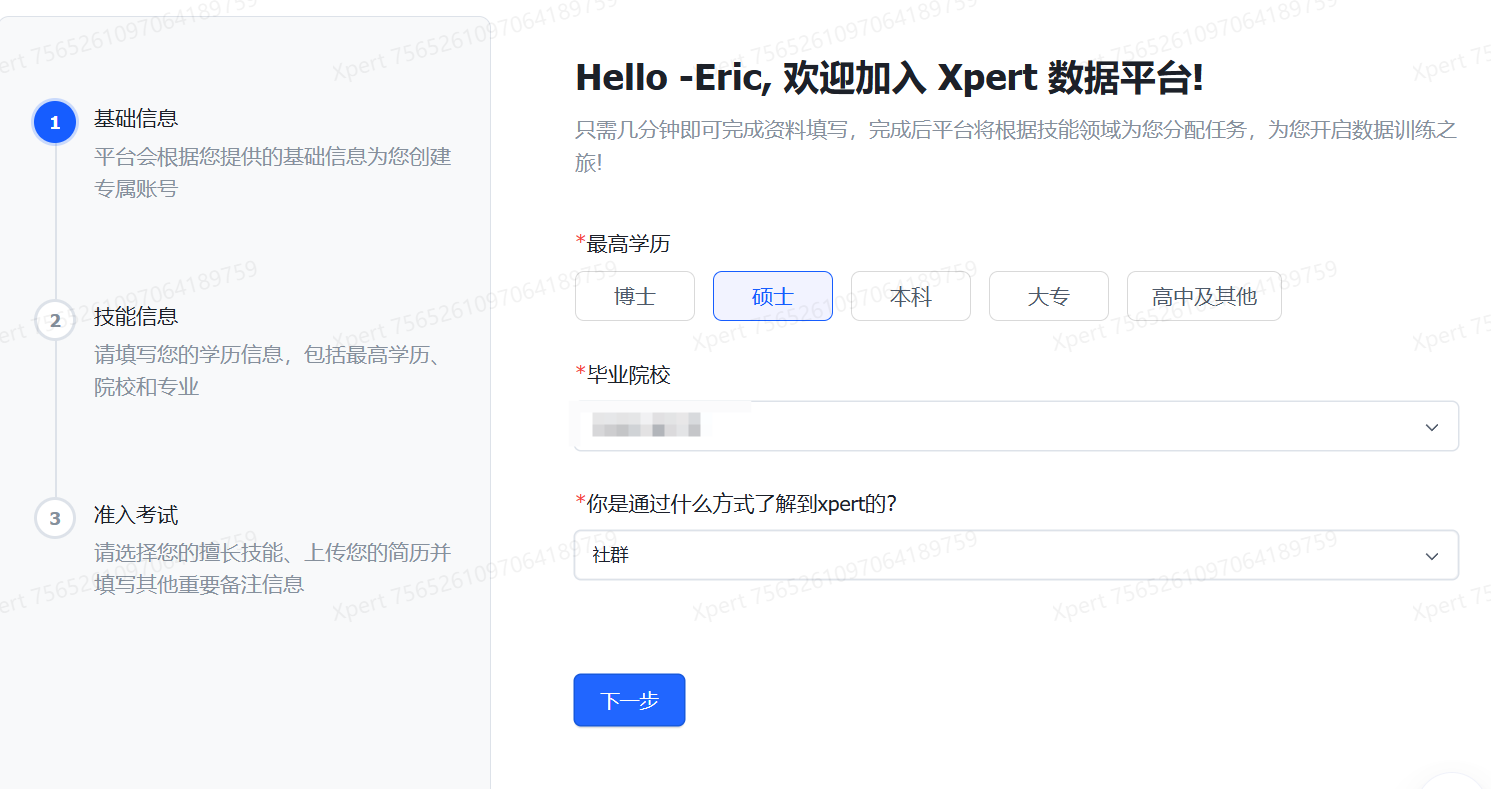Click the 你是通过什么方式了解到xpert的 label
The image size is (1491, 789).
[x=737, y=503]
